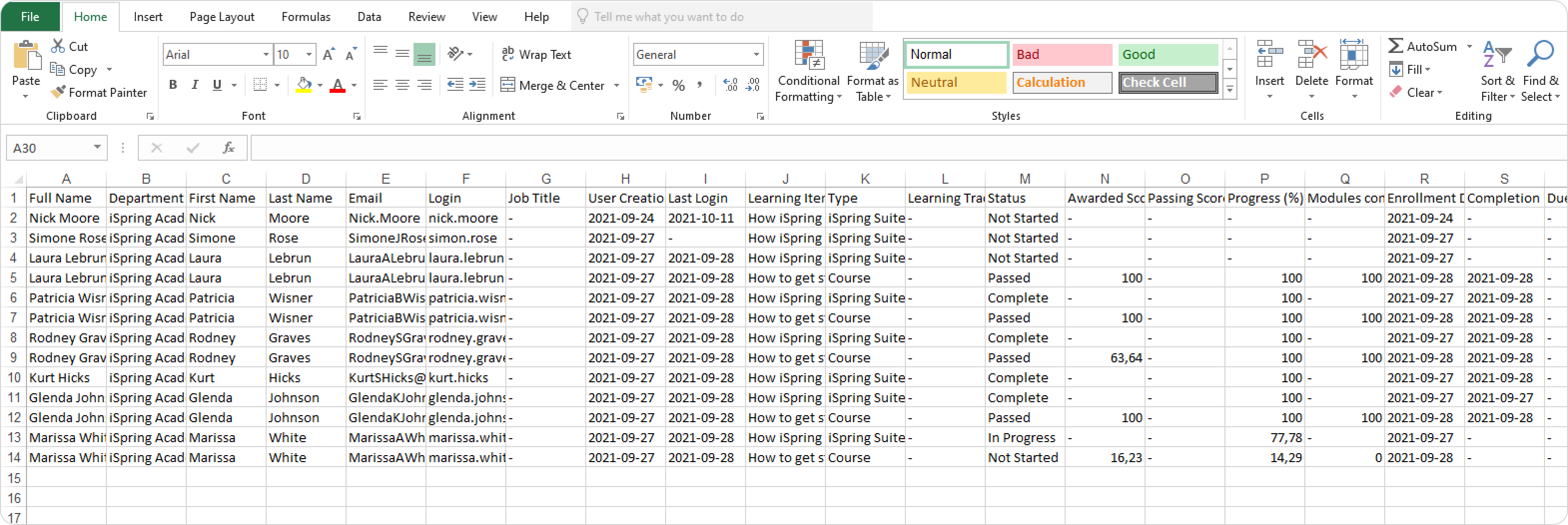
Task: Open the Page Layout tab
Action: (x=222, y=17)
